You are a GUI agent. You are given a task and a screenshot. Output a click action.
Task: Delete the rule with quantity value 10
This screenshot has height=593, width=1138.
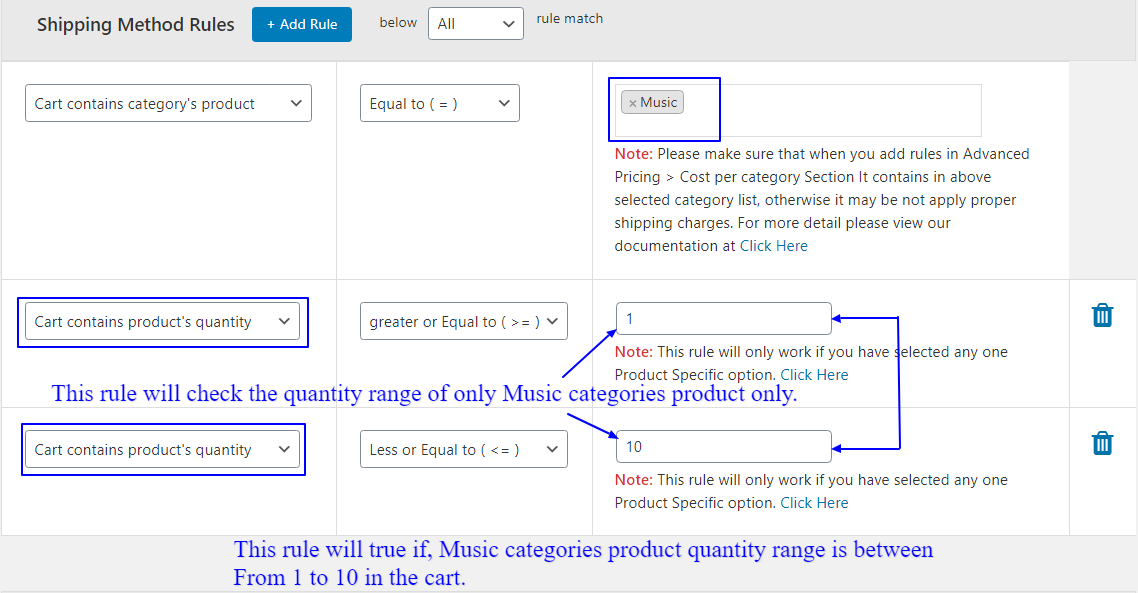(1102, 443)
